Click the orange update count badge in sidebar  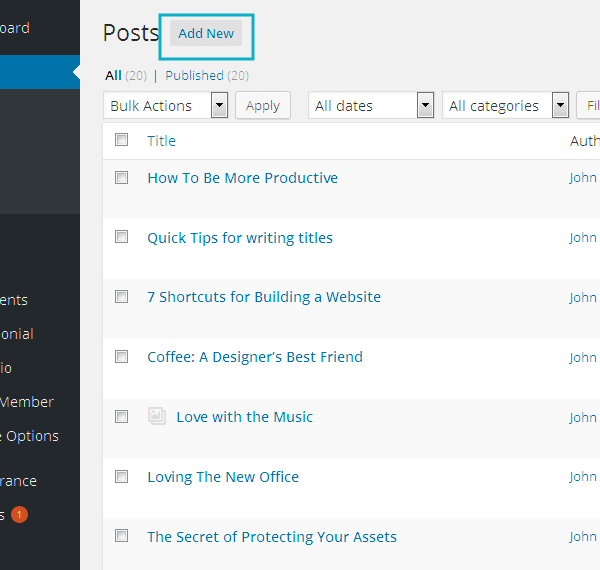[20, 515]
